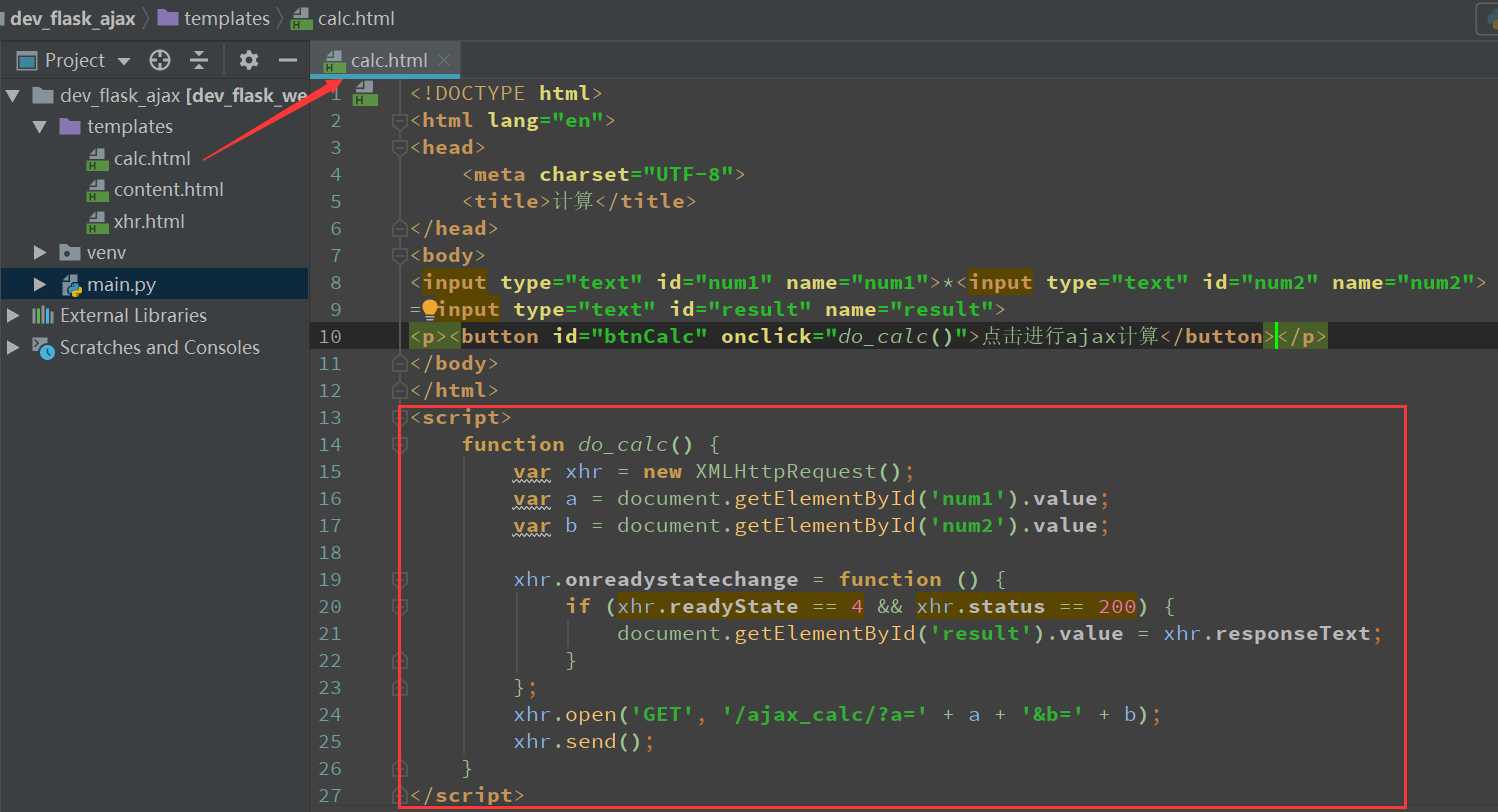Open the Project view dropdown
This screenshot has height=812, width=1498.
pyautogui.click(x=124, y=61)
